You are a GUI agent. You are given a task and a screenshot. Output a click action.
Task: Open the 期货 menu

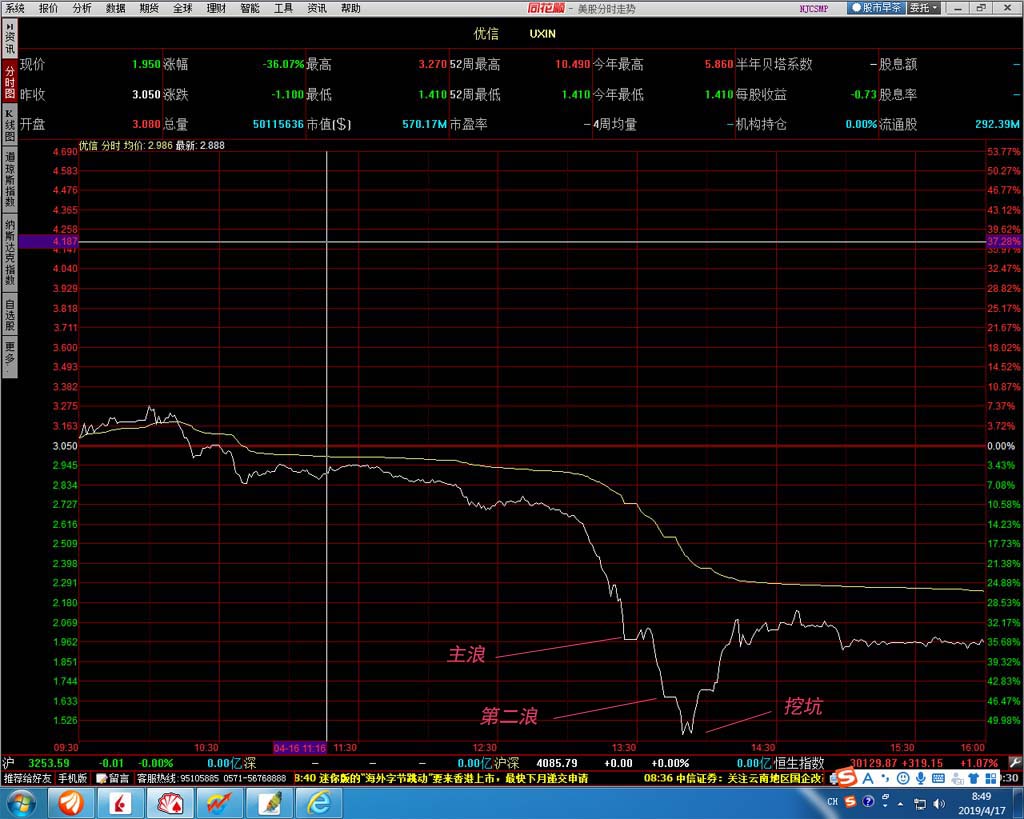pyautogui.click(x=149, y=8)
